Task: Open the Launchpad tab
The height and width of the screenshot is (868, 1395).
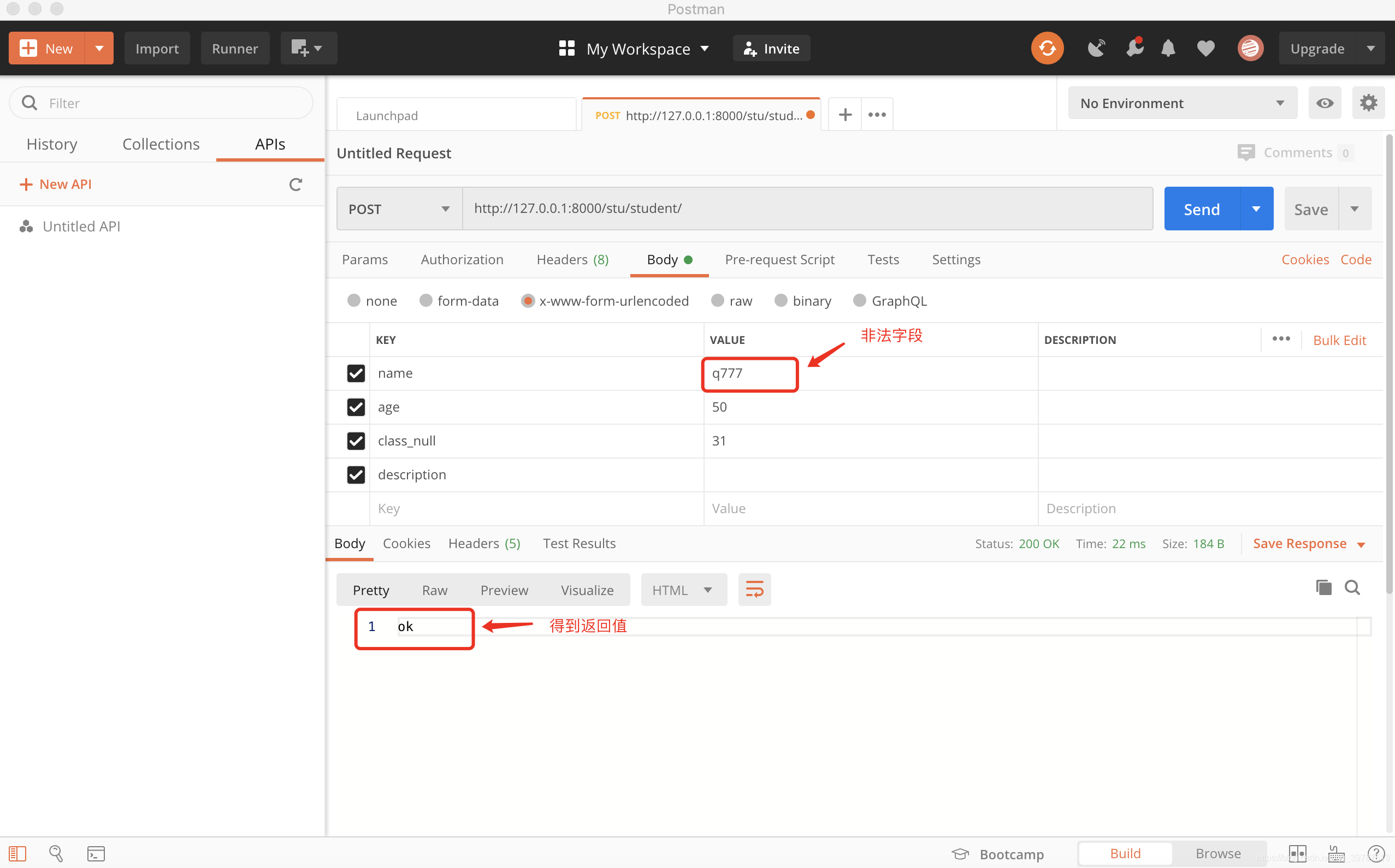Action: [x=456, y=115]
